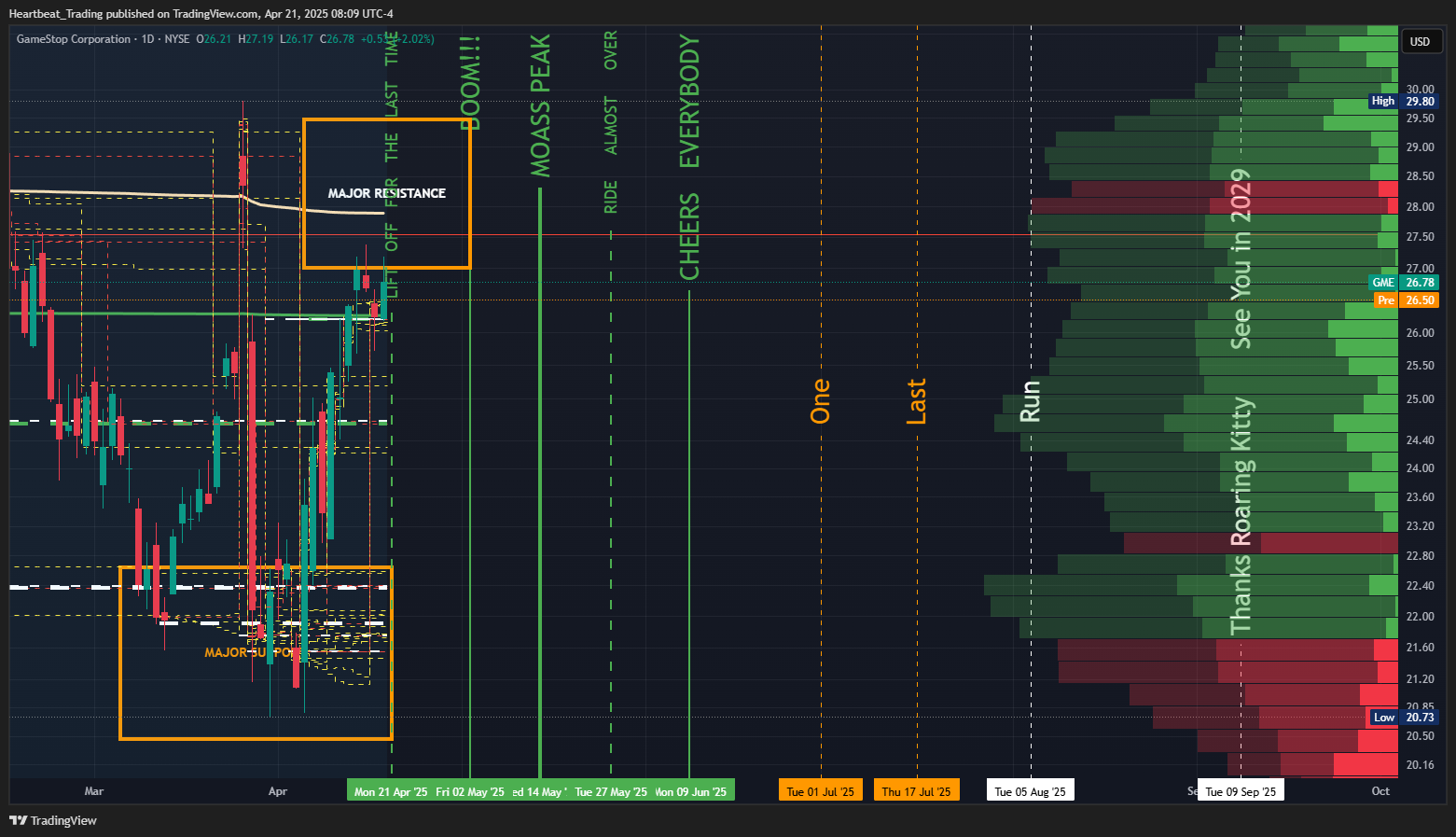
Task: Click the TradingView logo at the bottom
Action: click(x=53, y=820)
